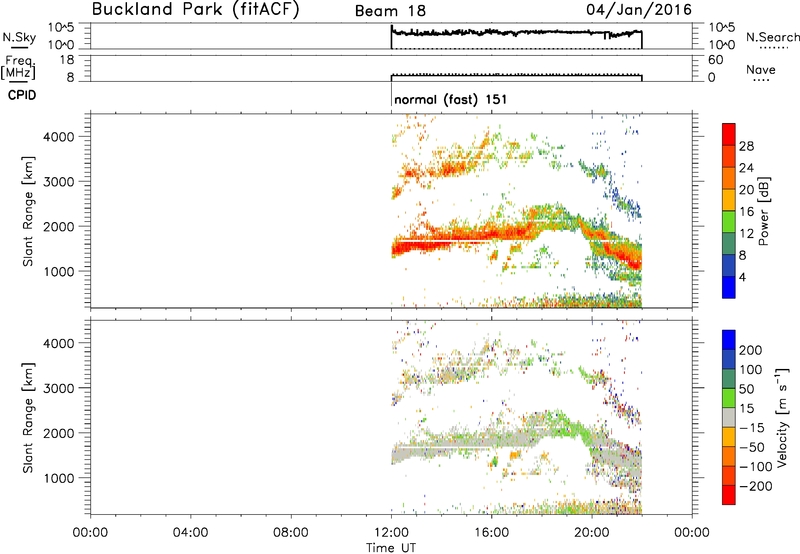Select the blue bottom segment of Power colorbar
The width and height of the screenshot is (800, 554).
pyautogui.click(x=729, y=287)
